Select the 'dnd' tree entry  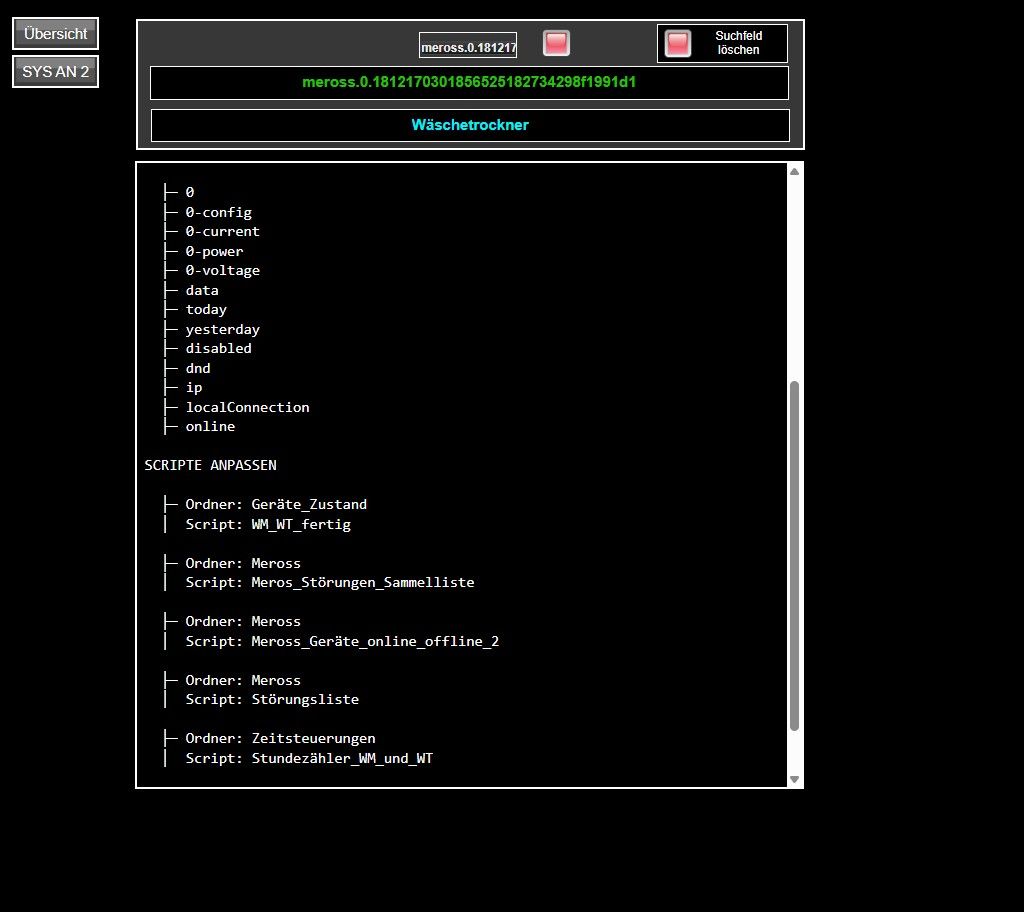pyautogui.click(x=198, y=368)
